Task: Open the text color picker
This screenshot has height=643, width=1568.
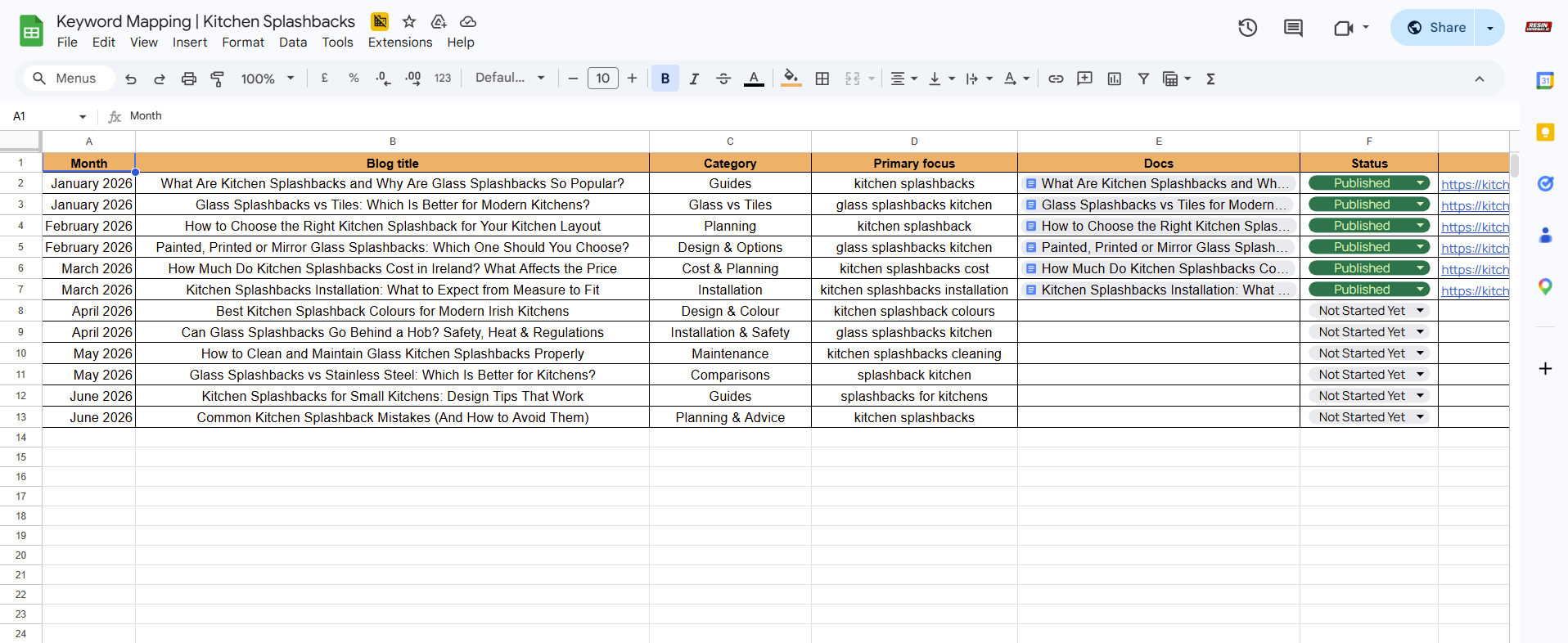Action: (754, 79)
